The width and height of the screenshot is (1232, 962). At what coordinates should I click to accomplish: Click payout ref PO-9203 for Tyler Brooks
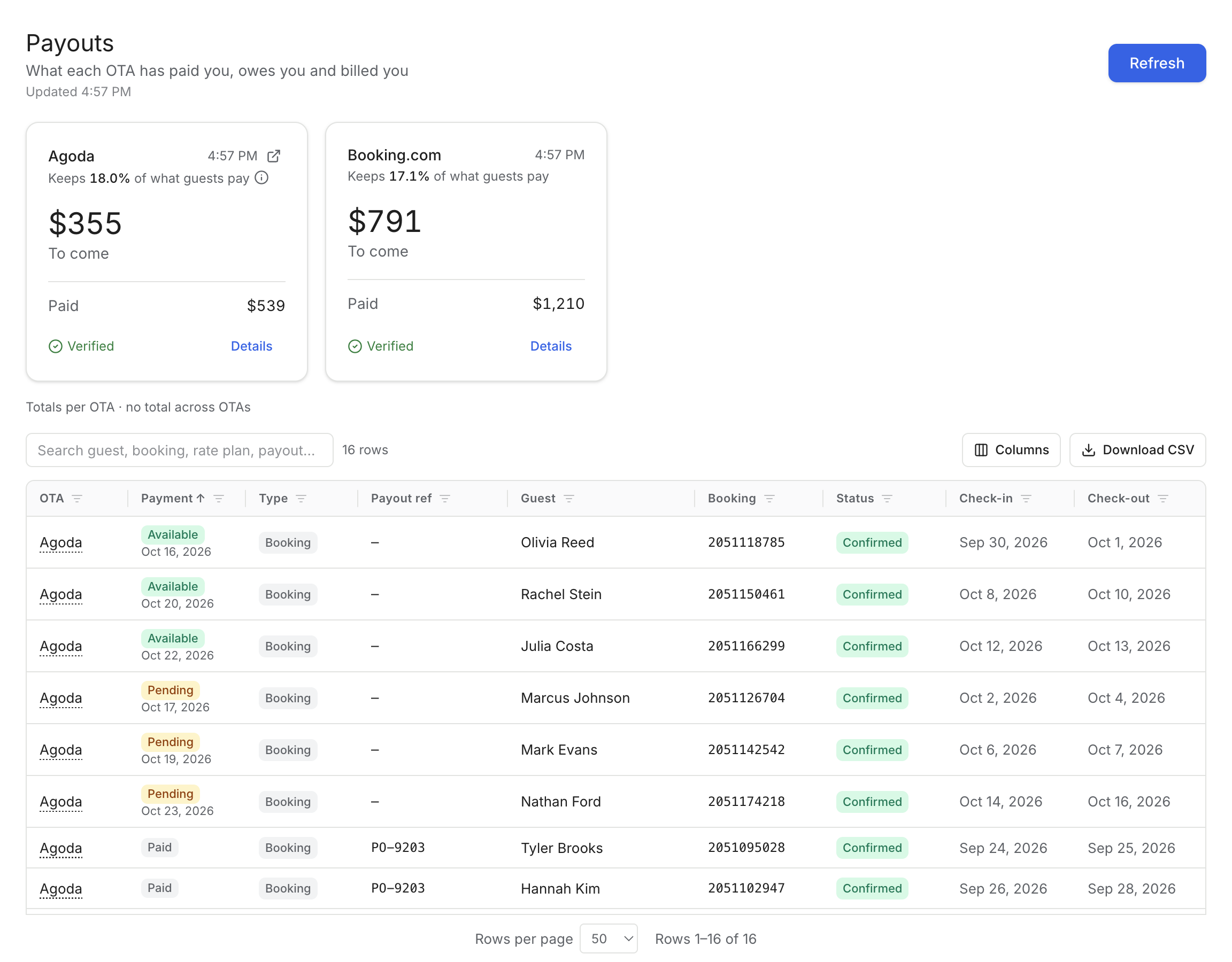tap(398, 848)
